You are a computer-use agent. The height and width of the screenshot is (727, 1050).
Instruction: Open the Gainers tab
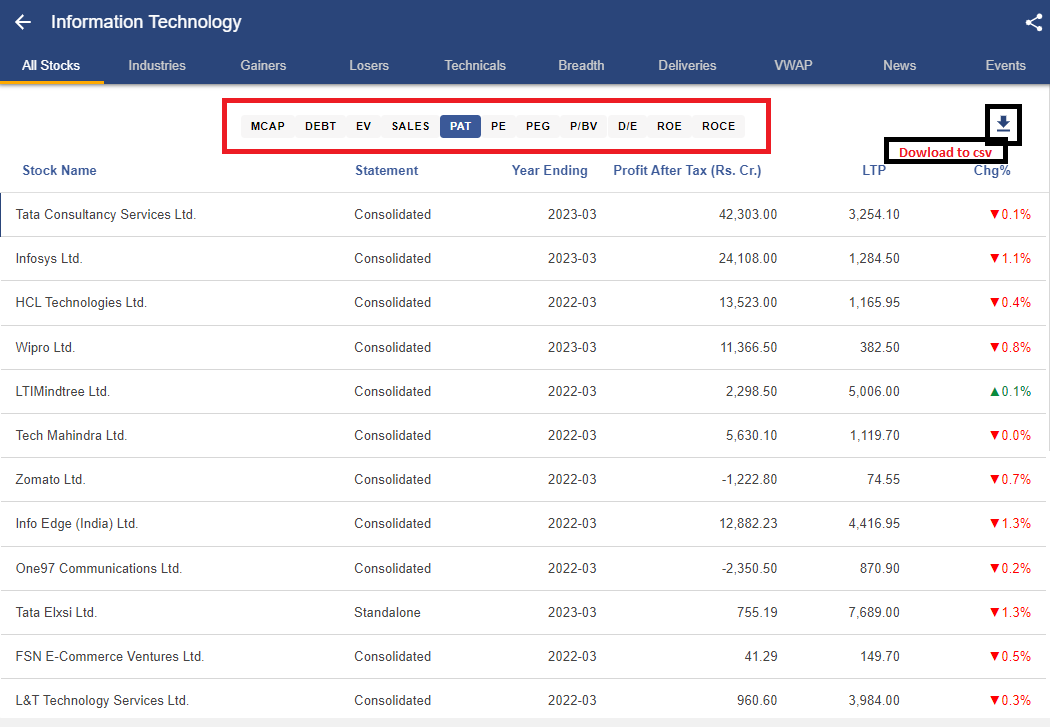pyautogui.click(x=263, y=66)
